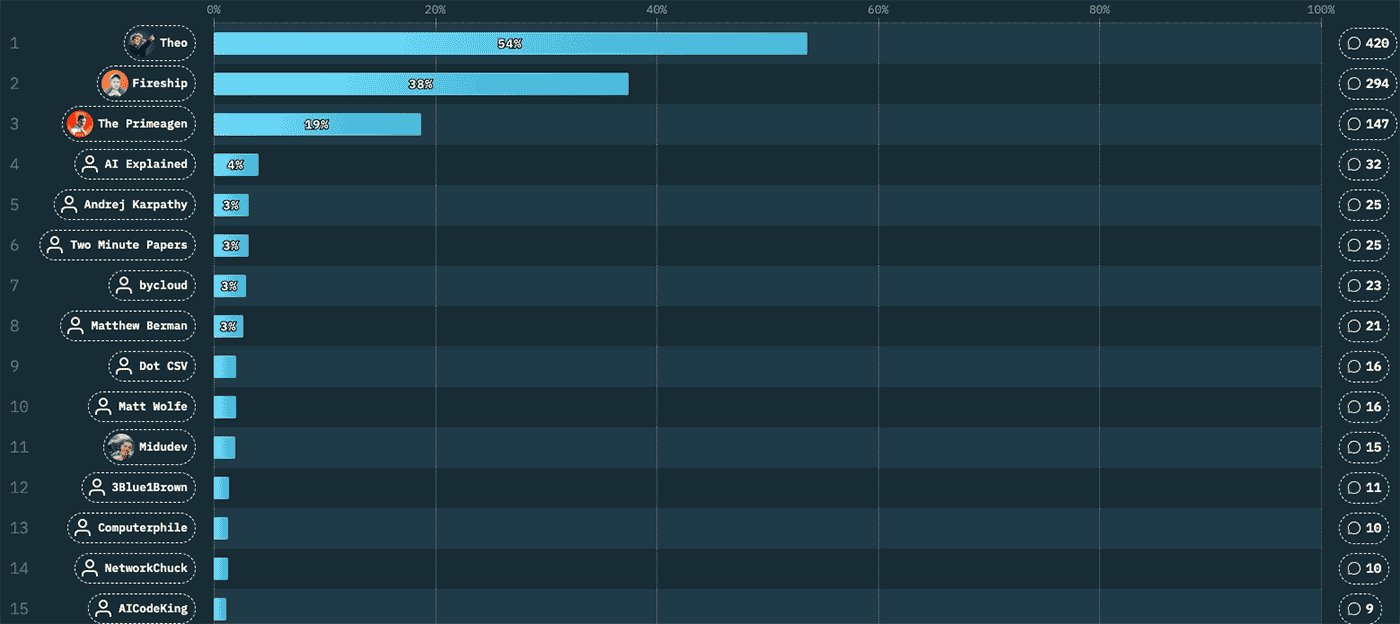Image resolution: width=1400 pixels, height=624 pixels.
Task: Click the person icon beside Matt Wolfe
Action: 103,406
